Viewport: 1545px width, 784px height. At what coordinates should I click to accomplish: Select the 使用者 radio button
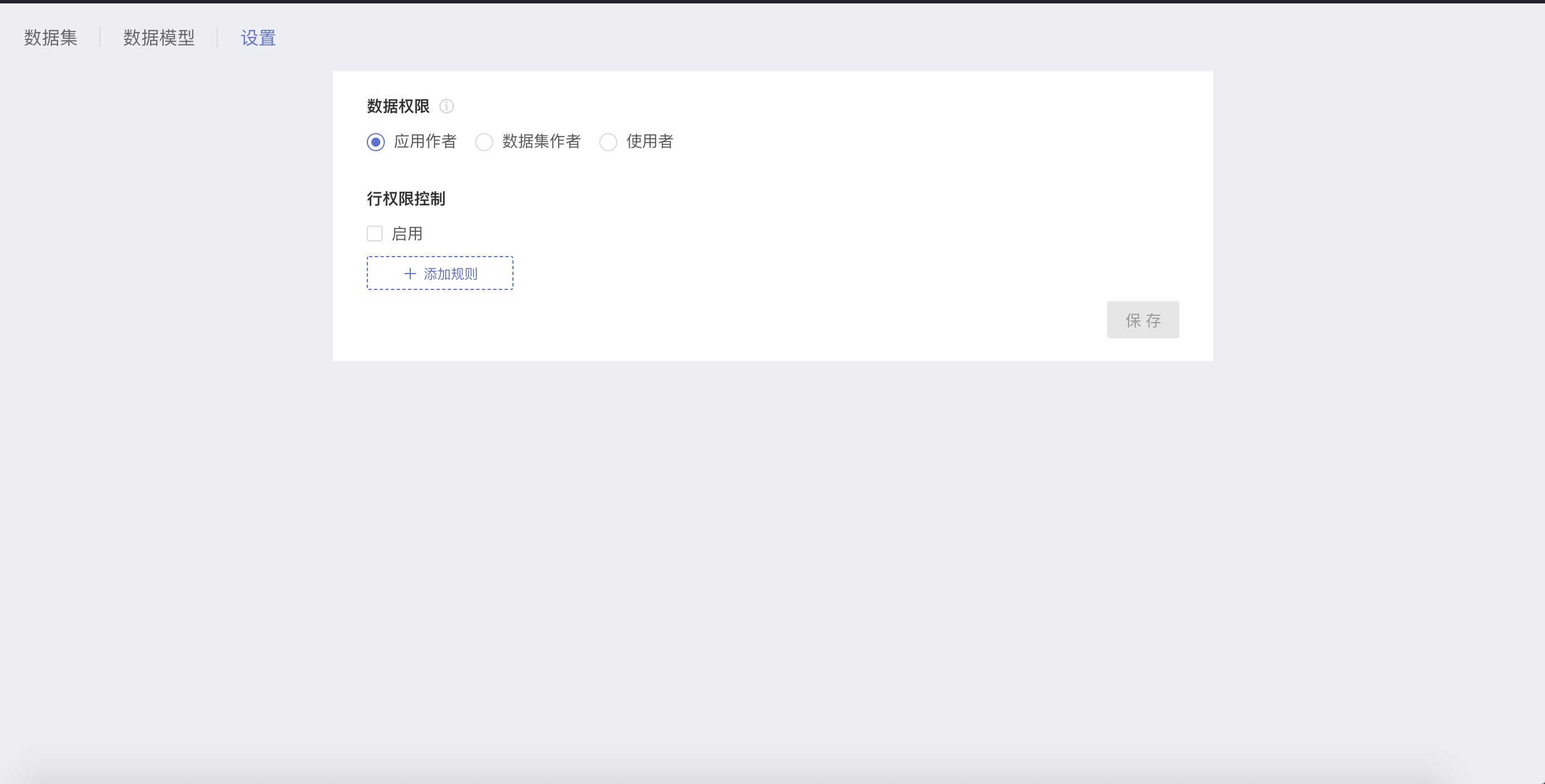click(x=608, y=142)
